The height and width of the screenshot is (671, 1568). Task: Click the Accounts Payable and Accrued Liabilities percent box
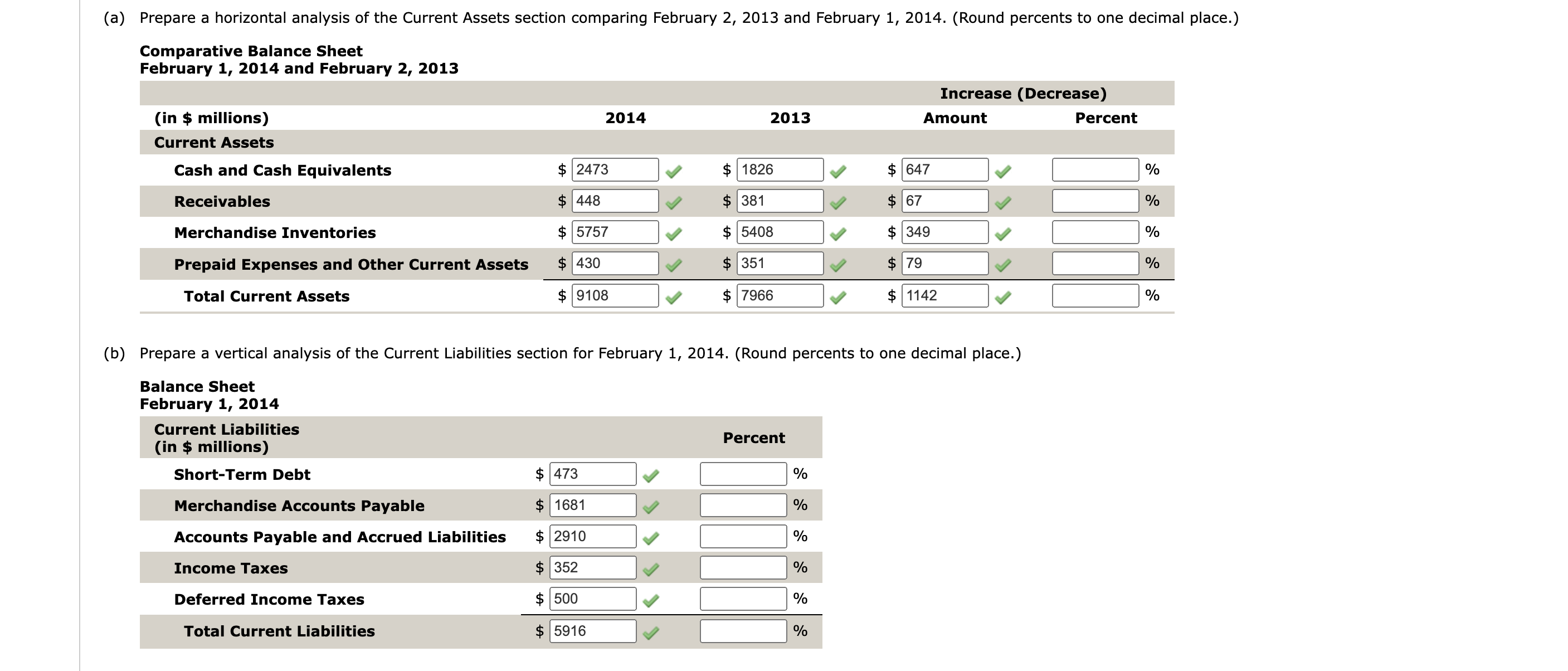(x=743, y=537)
